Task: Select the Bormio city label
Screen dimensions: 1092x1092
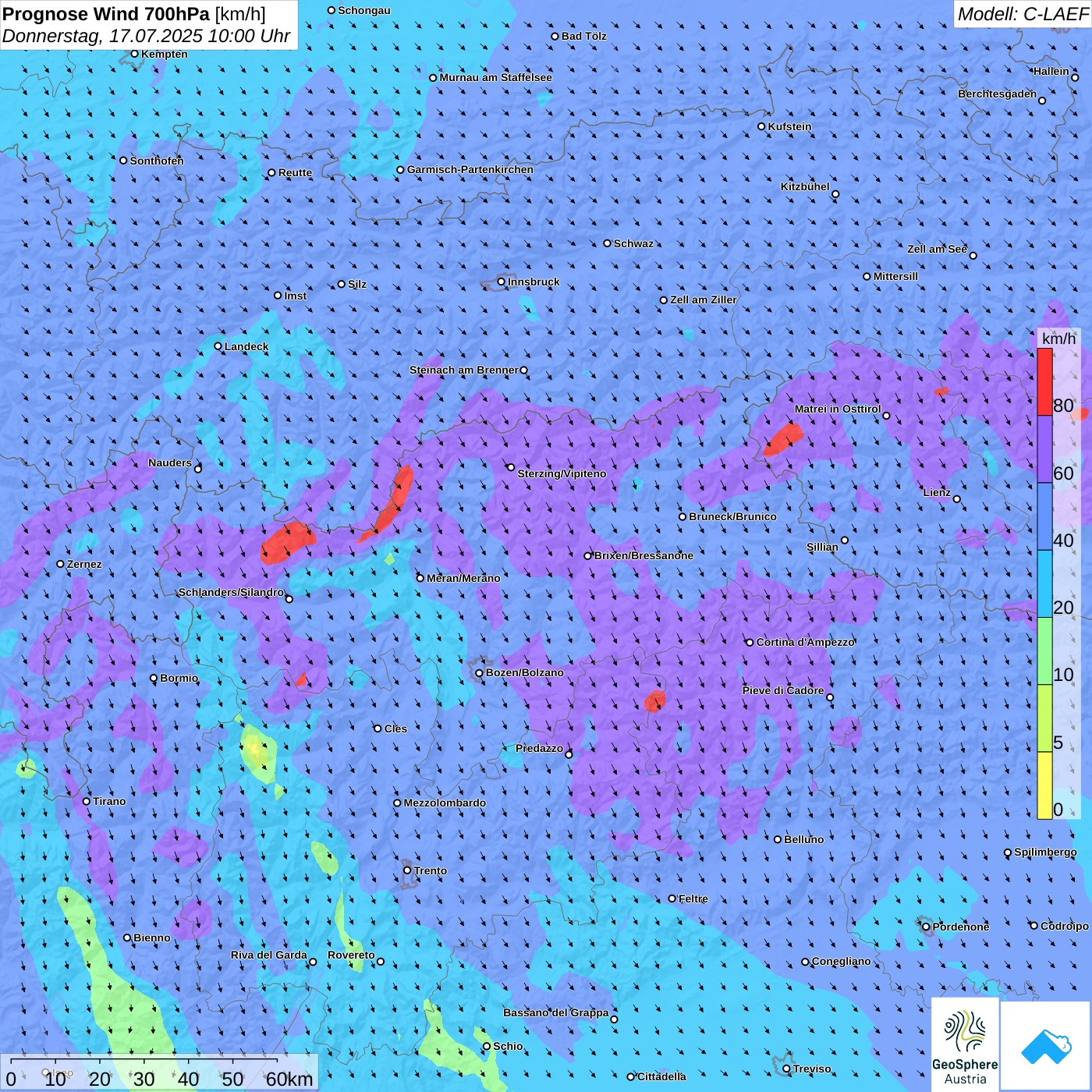Action: click(179, 678)
